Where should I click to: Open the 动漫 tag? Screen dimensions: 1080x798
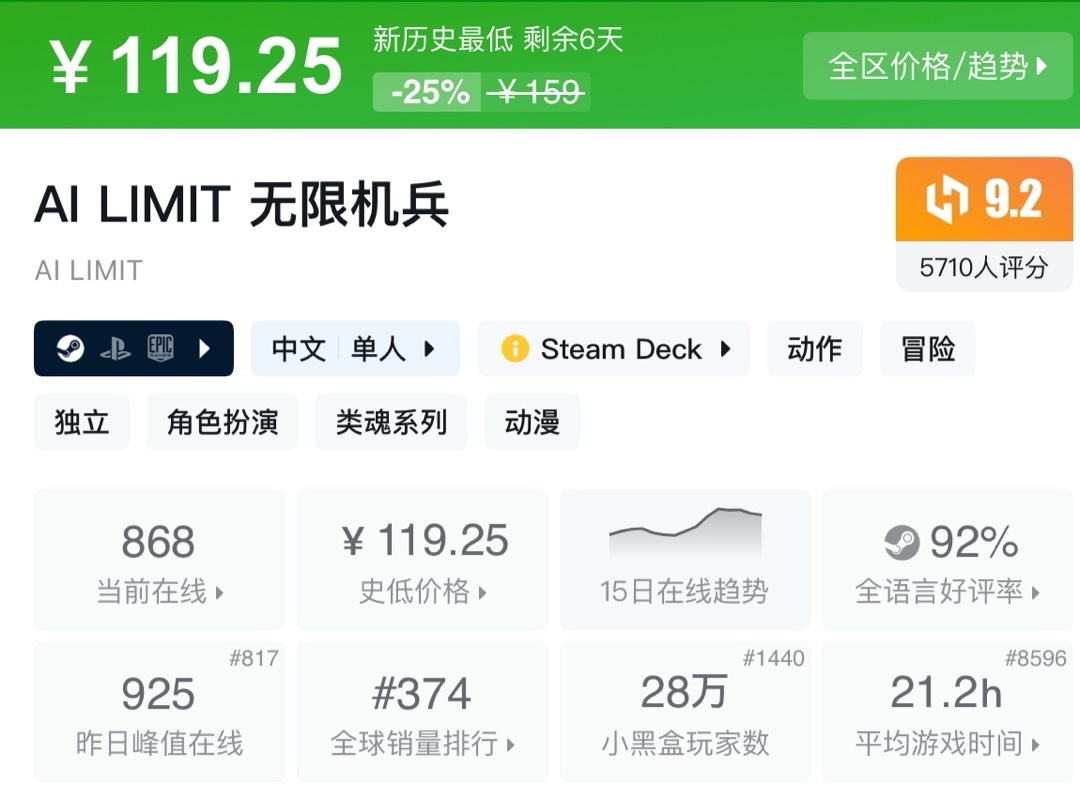(532, 422)
